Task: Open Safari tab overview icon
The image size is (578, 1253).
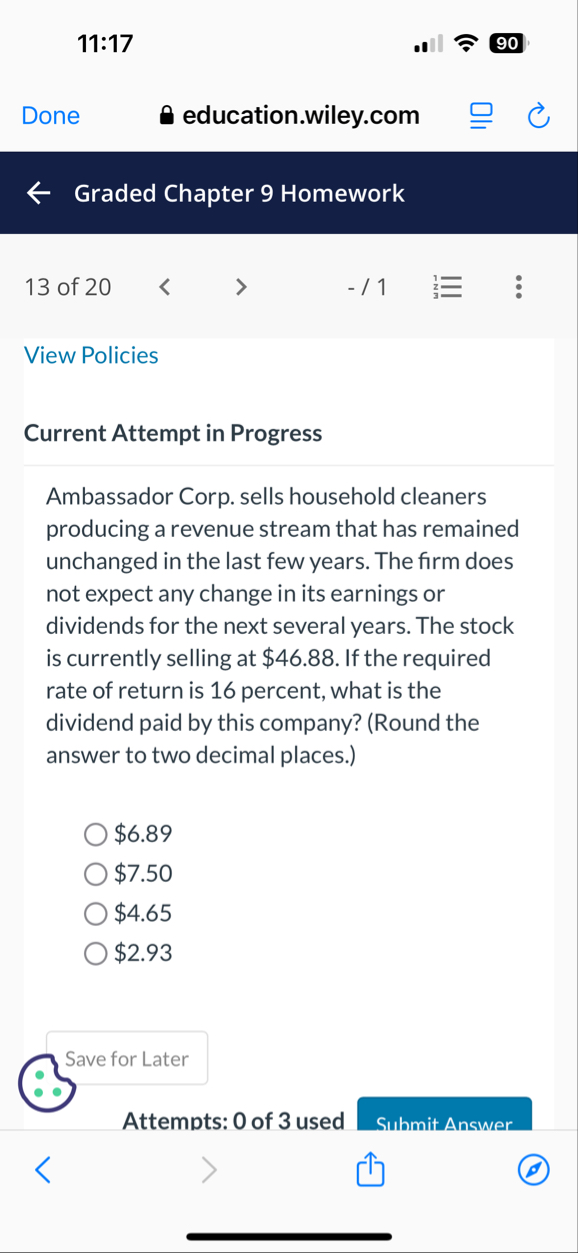Action: pos(480,115)
